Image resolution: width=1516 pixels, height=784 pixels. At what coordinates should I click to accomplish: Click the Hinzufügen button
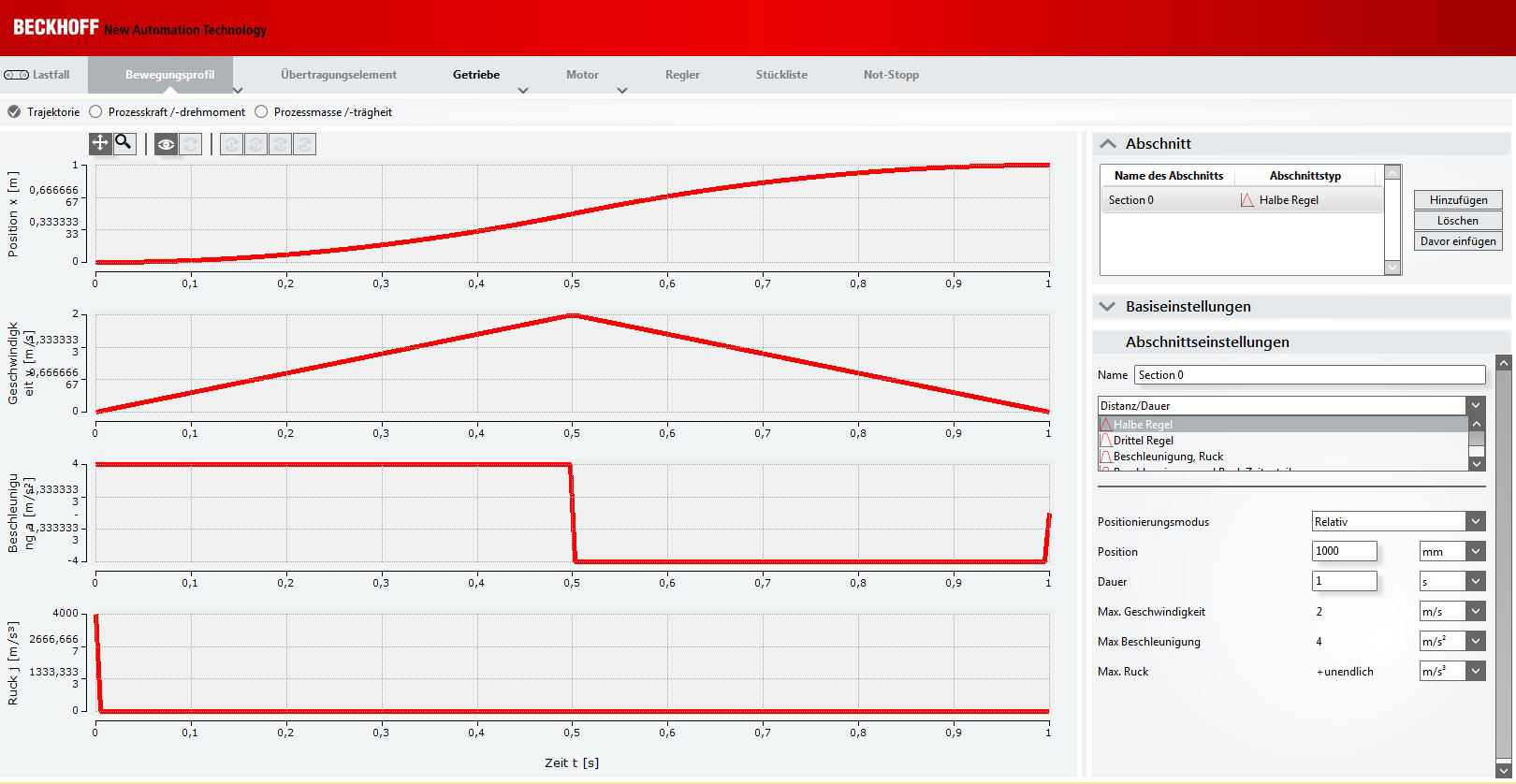tap(1458, 200)
